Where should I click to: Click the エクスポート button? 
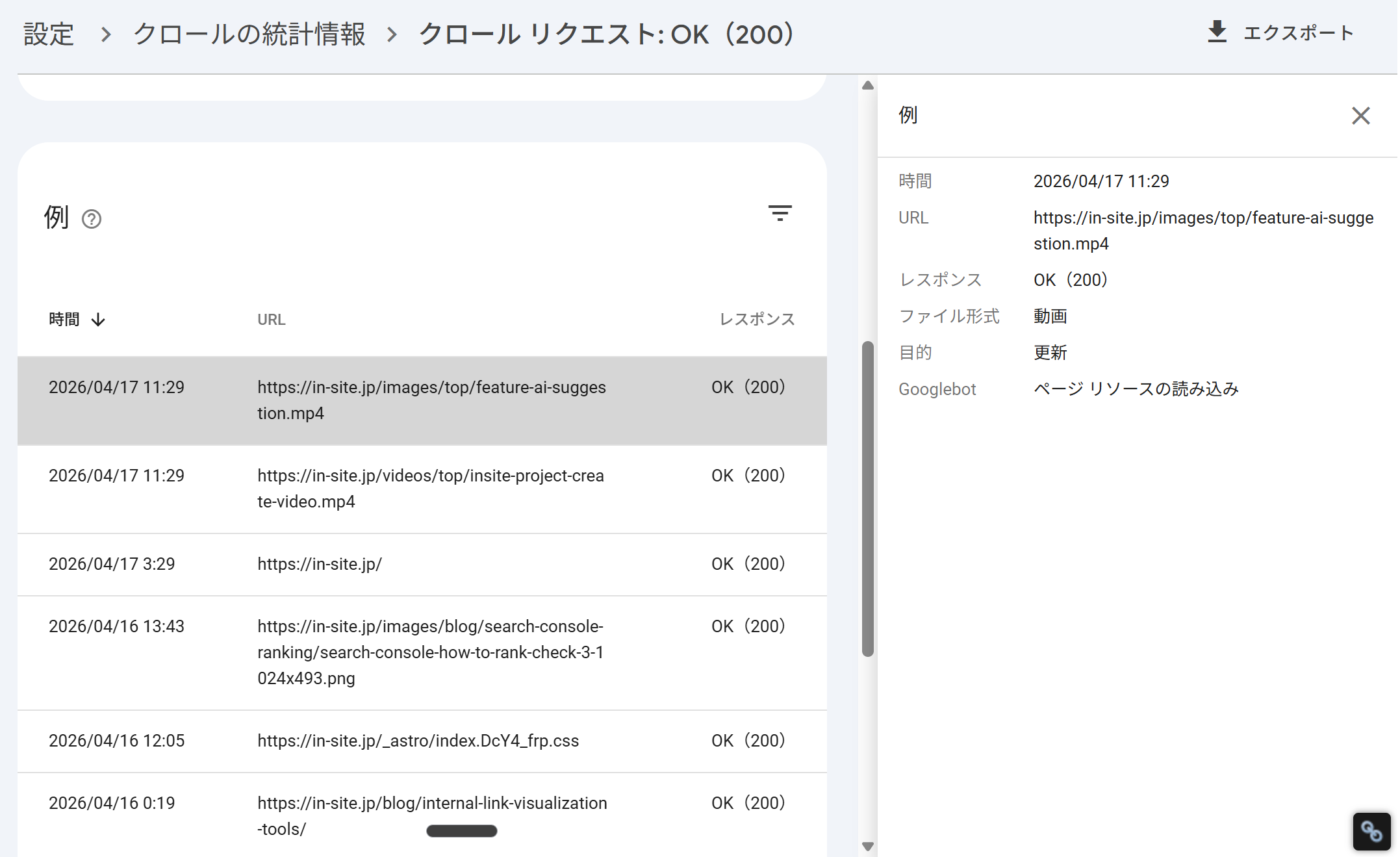tap(1296, 31)
